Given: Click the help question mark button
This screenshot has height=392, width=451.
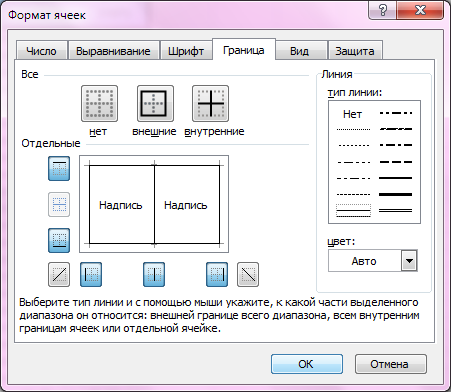Looking at the screenshot, I should click(382, 10).
